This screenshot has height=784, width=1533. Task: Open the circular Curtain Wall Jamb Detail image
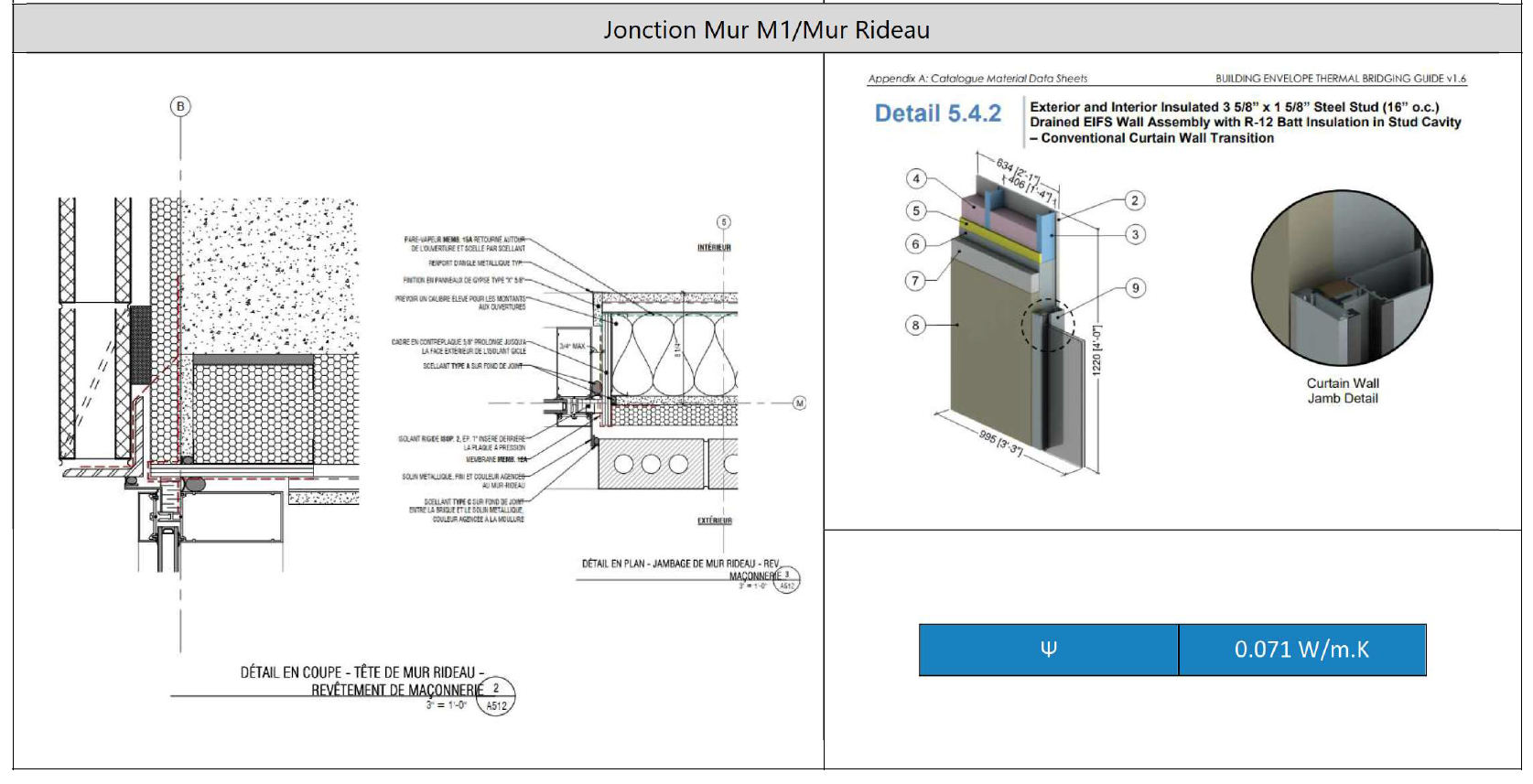point(1342,279)
